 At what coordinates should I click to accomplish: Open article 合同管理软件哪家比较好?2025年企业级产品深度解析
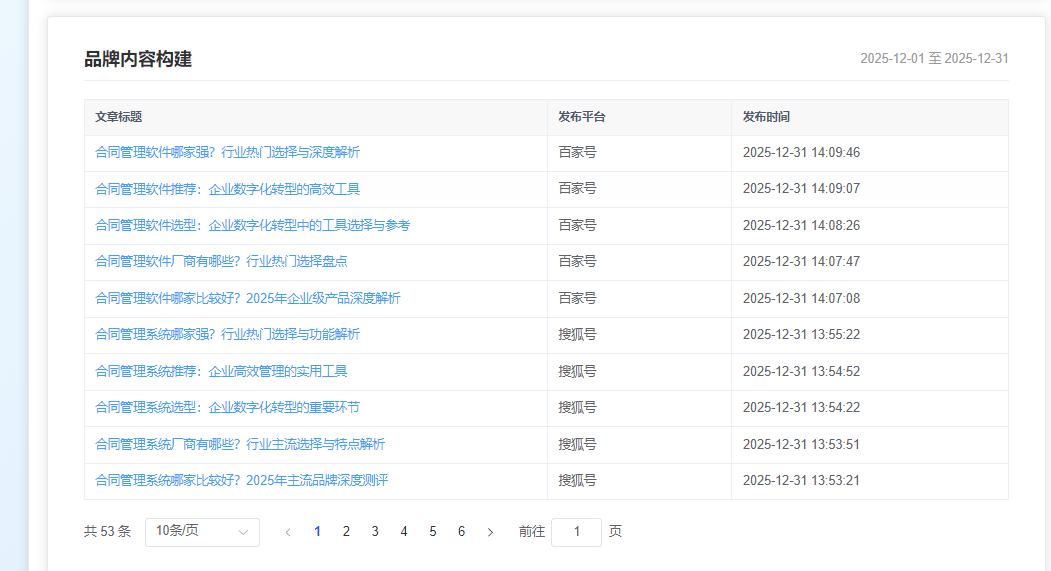point(248,298)
